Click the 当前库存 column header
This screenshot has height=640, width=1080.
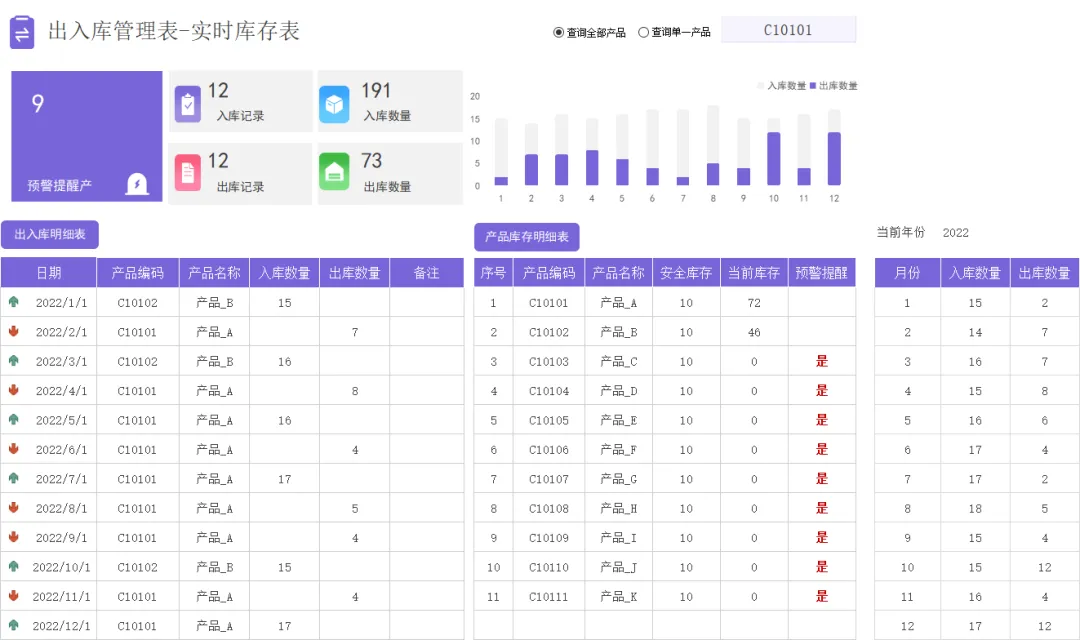coord(754,273)
